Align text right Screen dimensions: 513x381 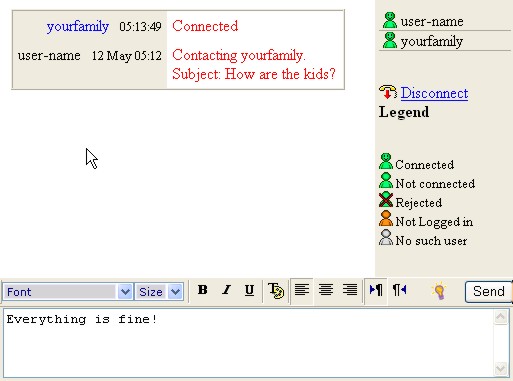(x=350, y=290)
